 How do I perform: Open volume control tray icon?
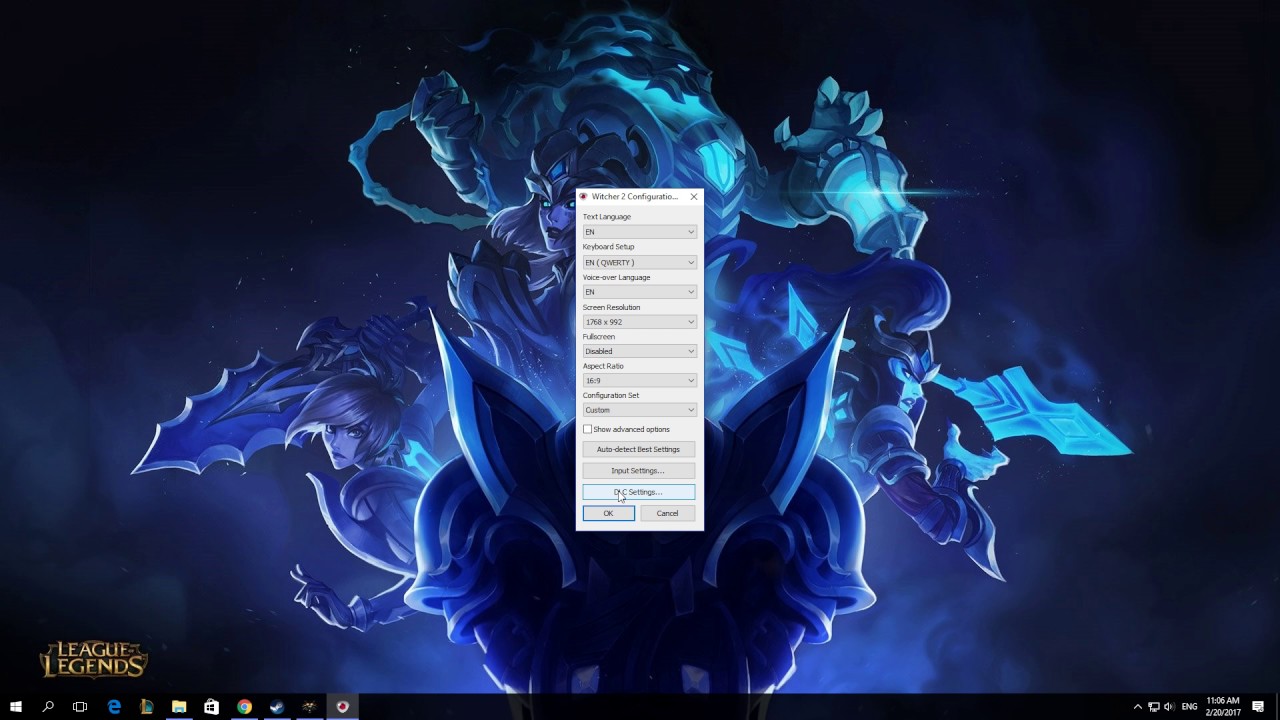pyautogui.click(x=1169, y=707)
